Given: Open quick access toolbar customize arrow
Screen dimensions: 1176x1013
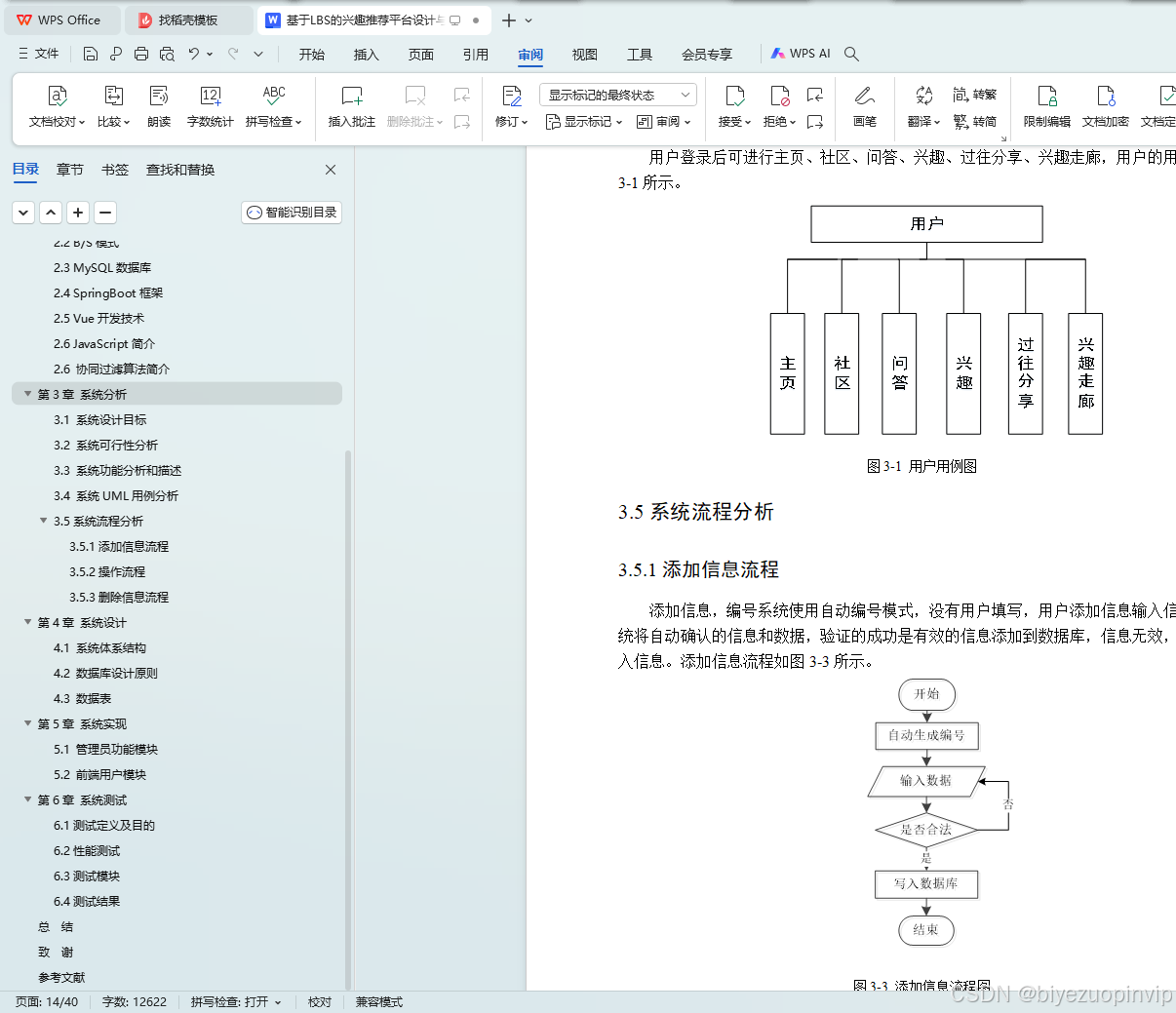Looking at the screenshot, I should [x=258, y=54].
